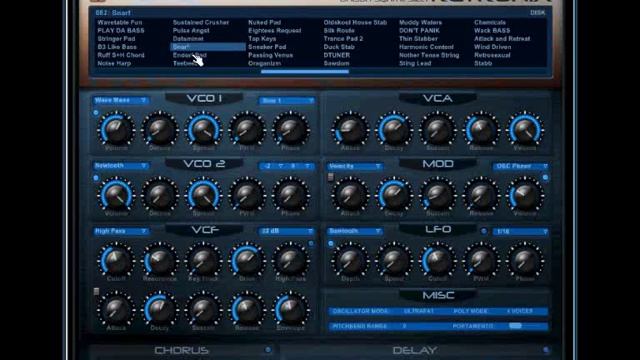
Task: Toggle the VCO 1 enable LED
Action: coord(96,113)
